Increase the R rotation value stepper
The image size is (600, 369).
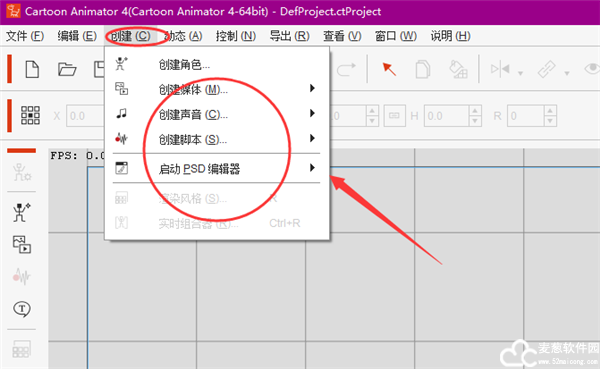click(x=550, y=111)
